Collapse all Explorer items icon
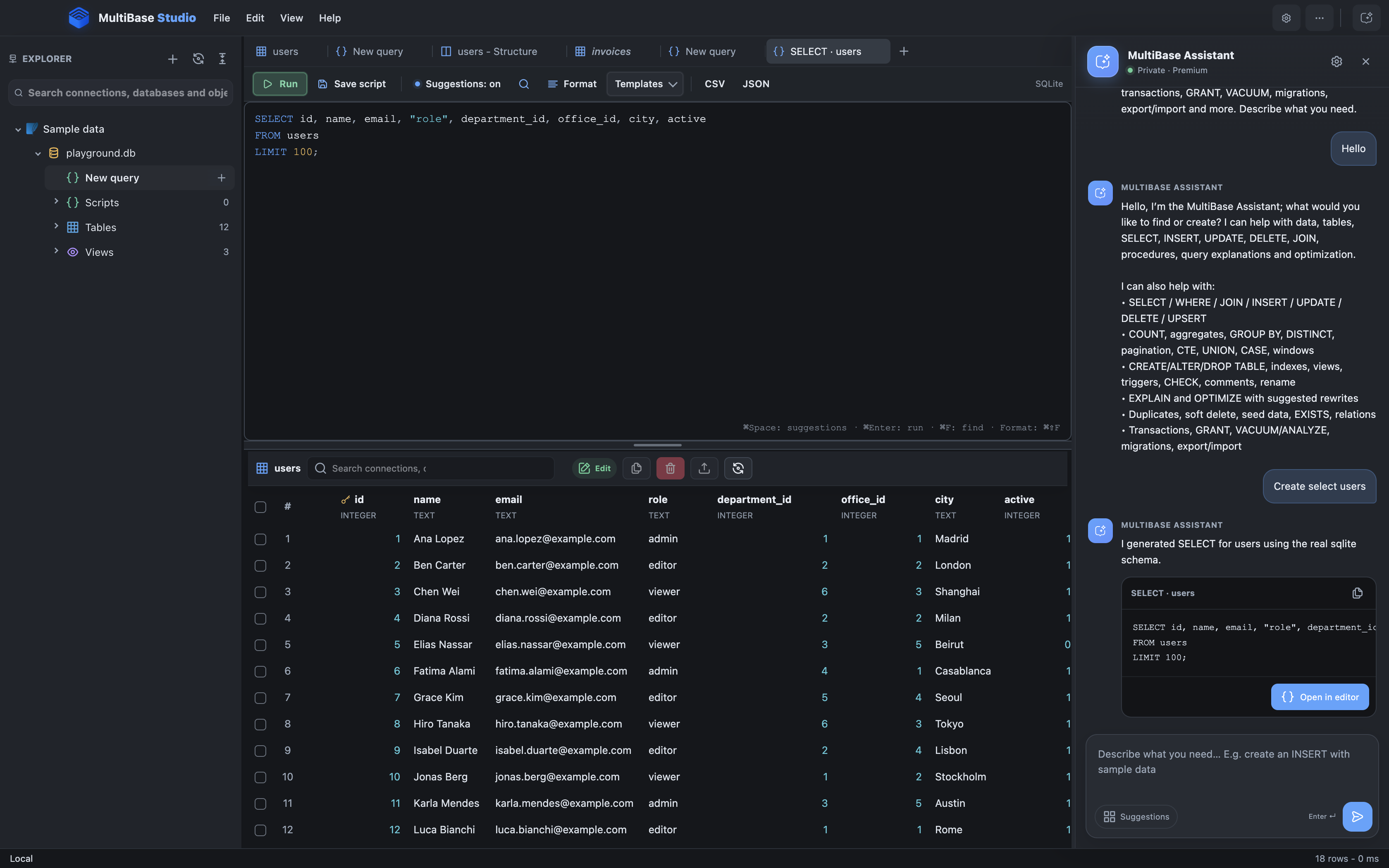 tap(222, 59)
